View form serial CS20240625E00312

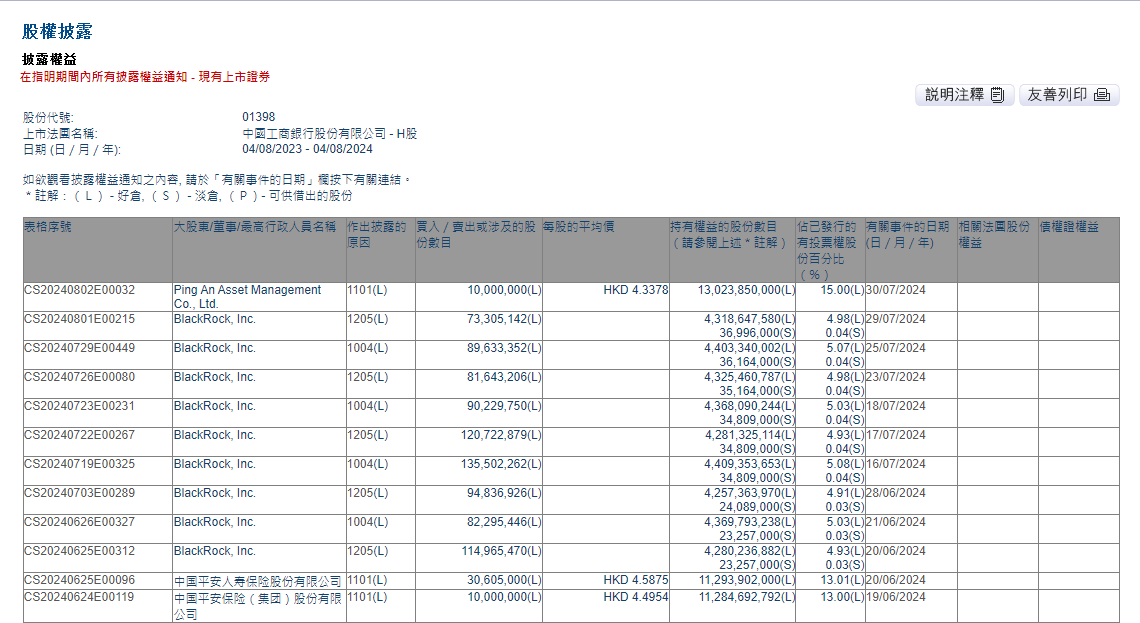pyautogui.click(x=79, y=551)
